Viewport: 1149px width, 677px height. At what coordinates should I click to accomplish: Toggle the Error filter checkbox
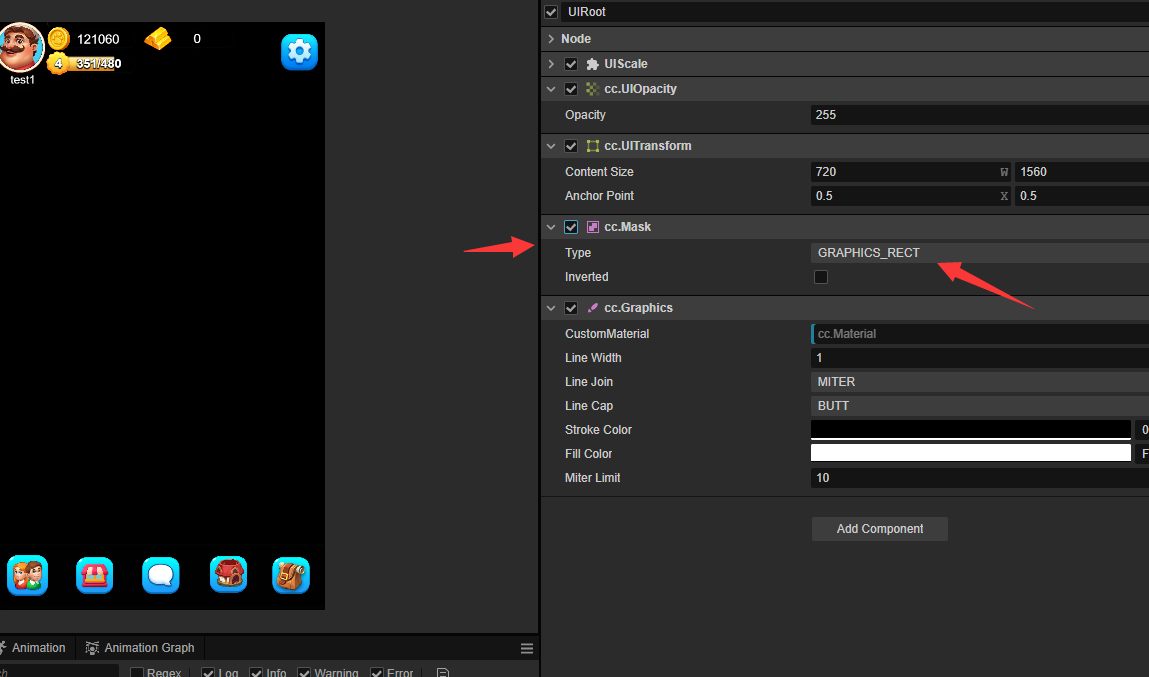click(x=377, y=673)
